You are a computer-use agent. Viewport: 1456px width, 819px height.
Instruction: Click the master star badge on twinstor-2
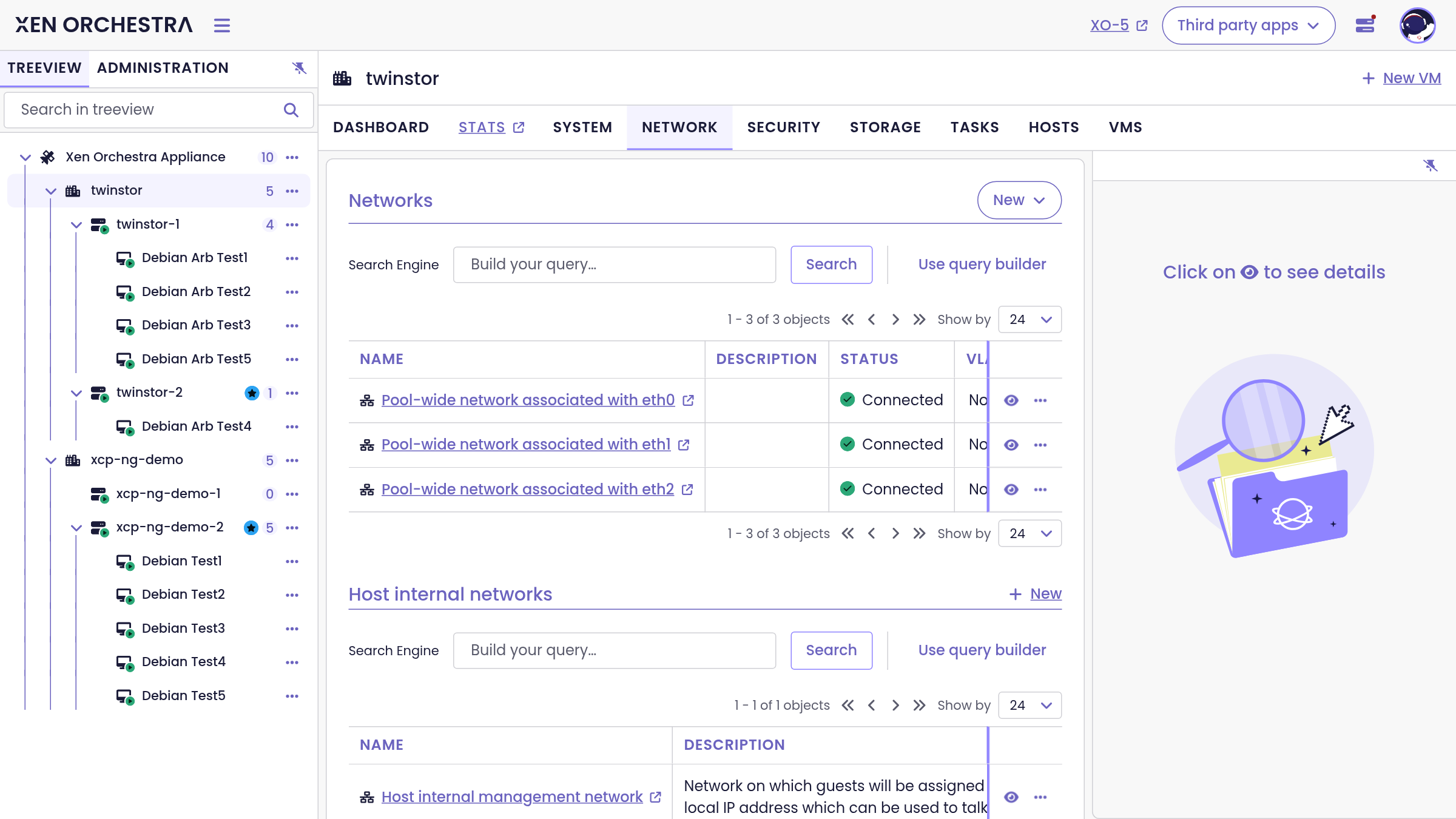pos(252,393)
